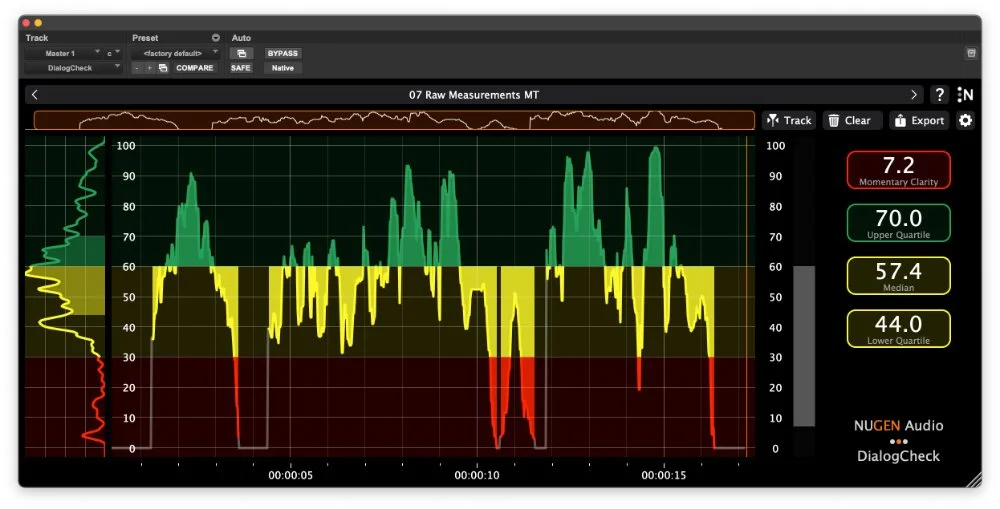The width and height of the screenshot is (1000, 509).
Task: Go to previous preset with left chevron
Action: [x=35, y=95]
